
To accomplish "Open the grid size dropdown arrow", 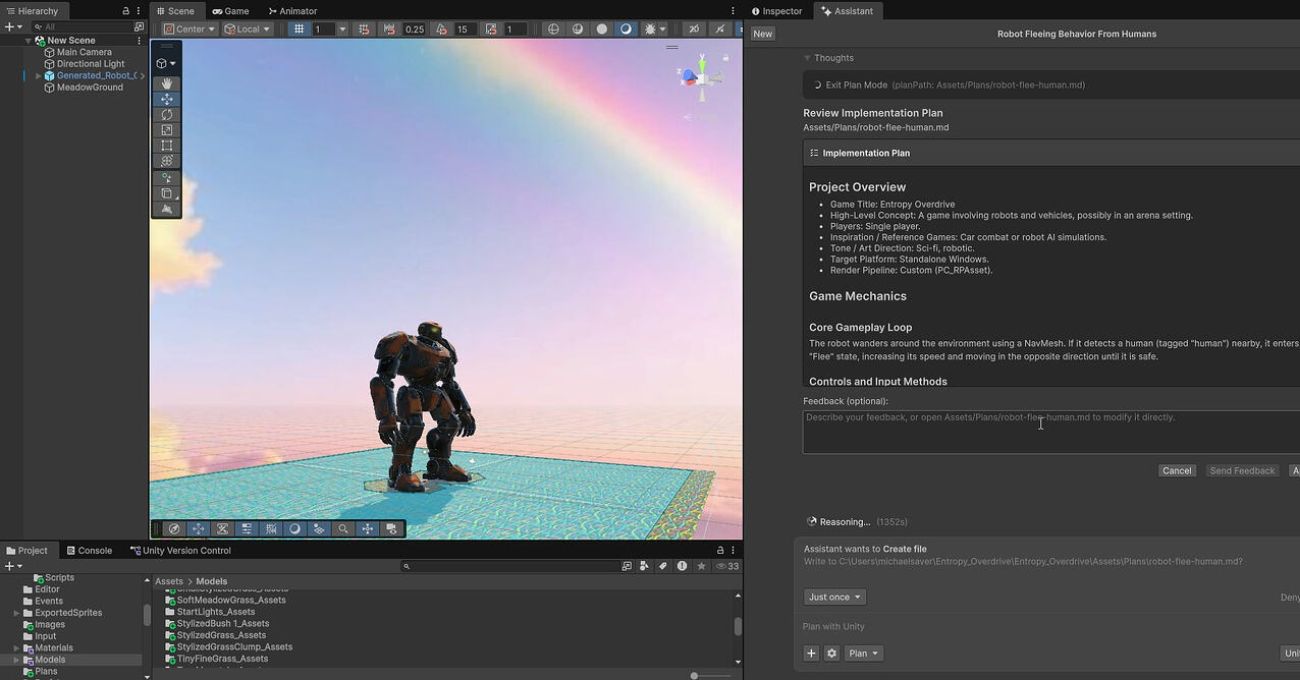I will point(342,29).
